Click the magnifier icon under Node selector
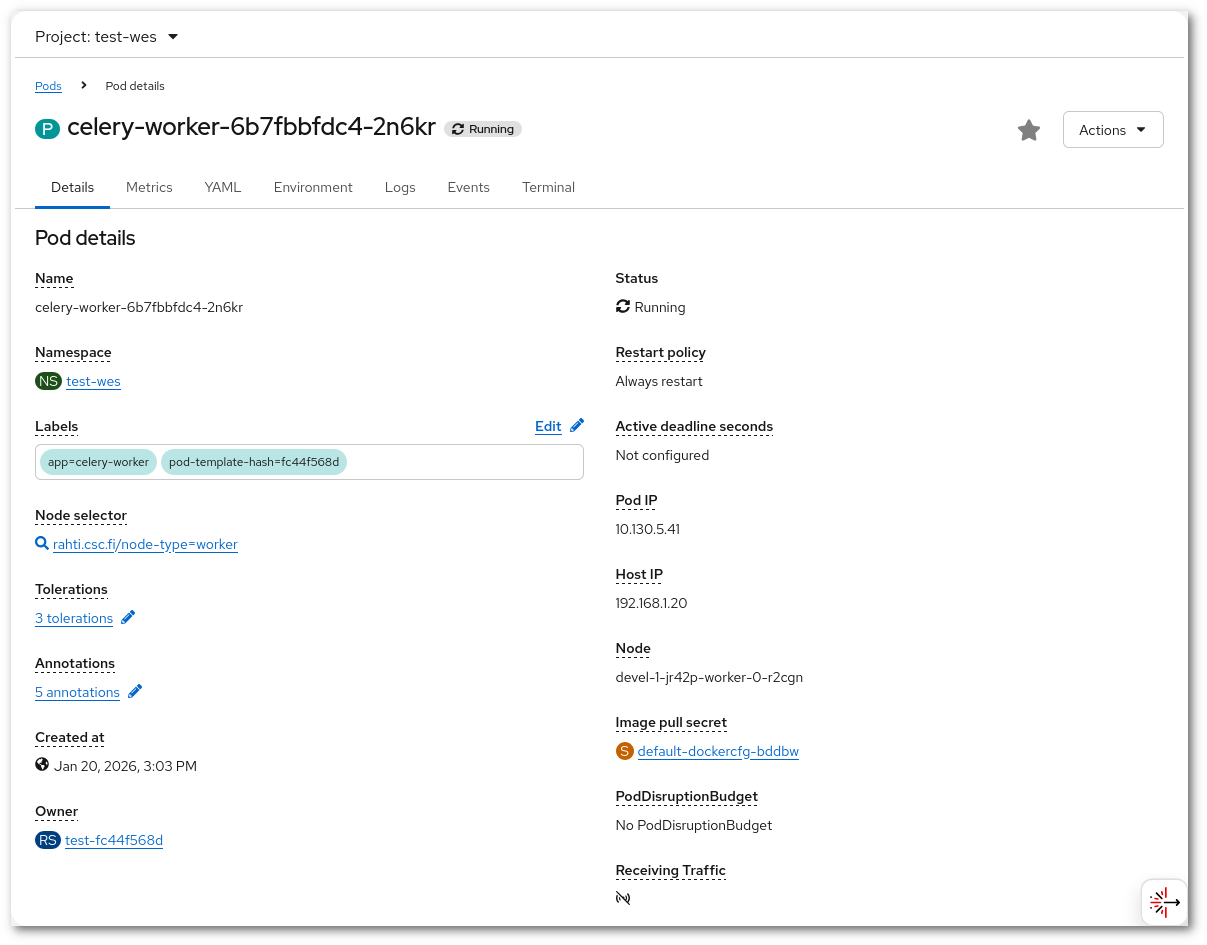This screenshot has height=945, width=1207. 42,544
